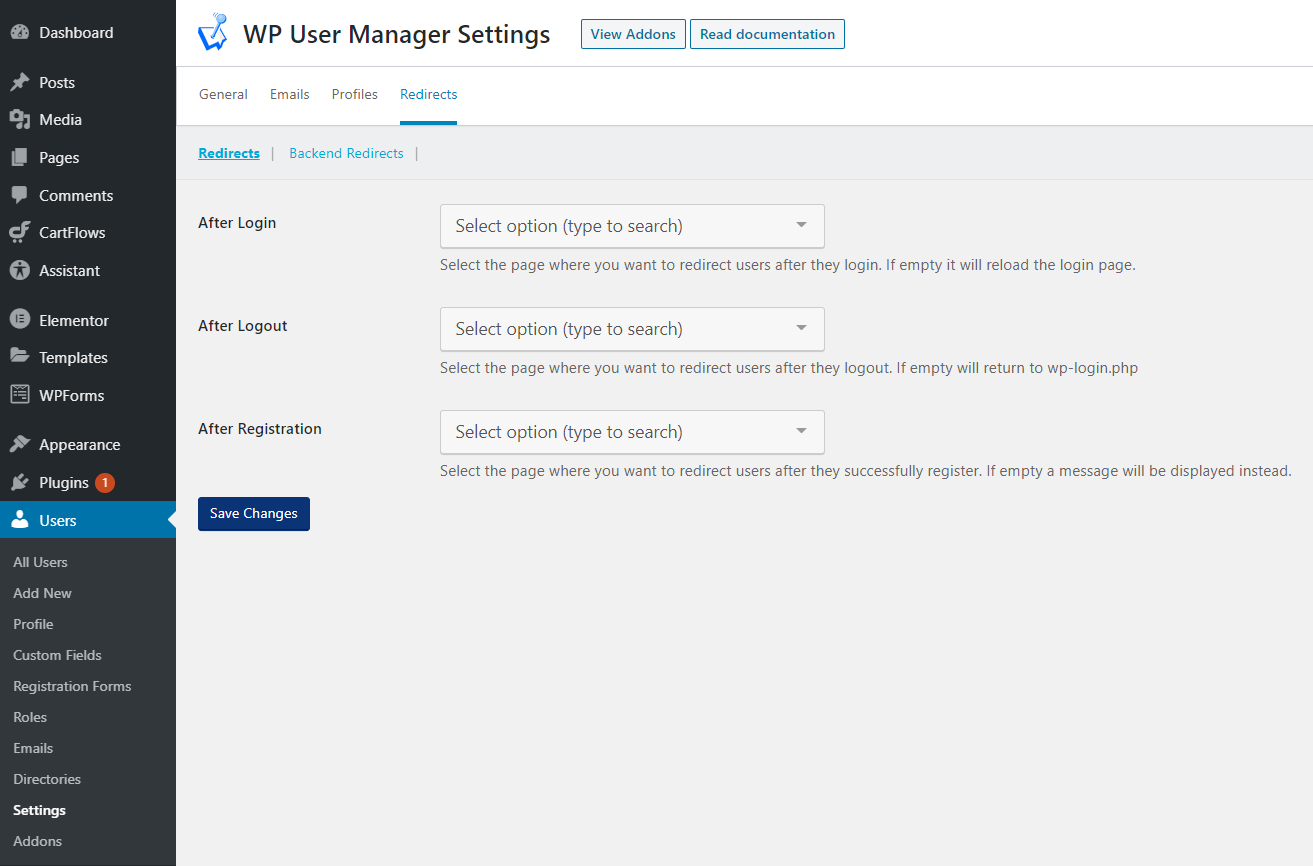1313x866 pixels.
Task: Click the WPForms icon
Action: point(20,395)
